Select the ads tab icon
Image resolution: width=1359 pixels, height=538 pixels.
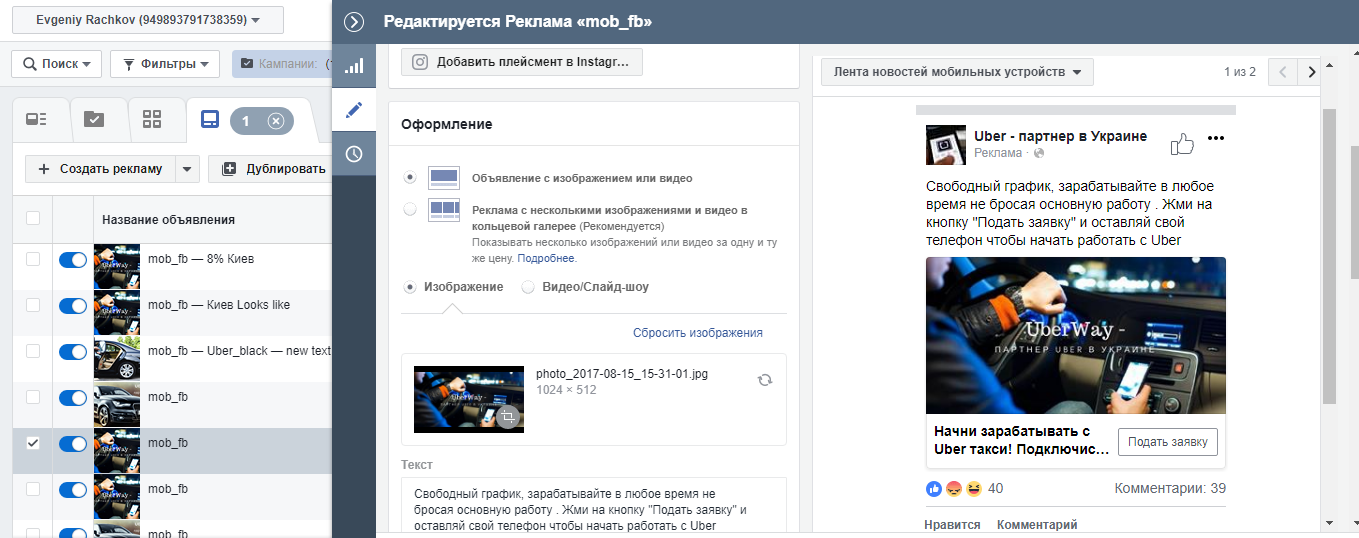pyautogui.click(x=209, y=120)
